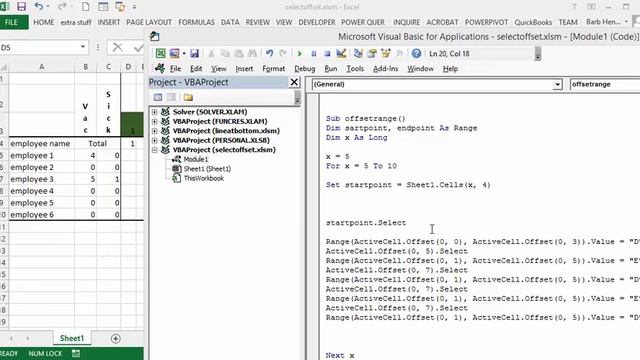The image size is (640, 360).
Task: Click the Find binoculars icon
Action: coord(253,53)
